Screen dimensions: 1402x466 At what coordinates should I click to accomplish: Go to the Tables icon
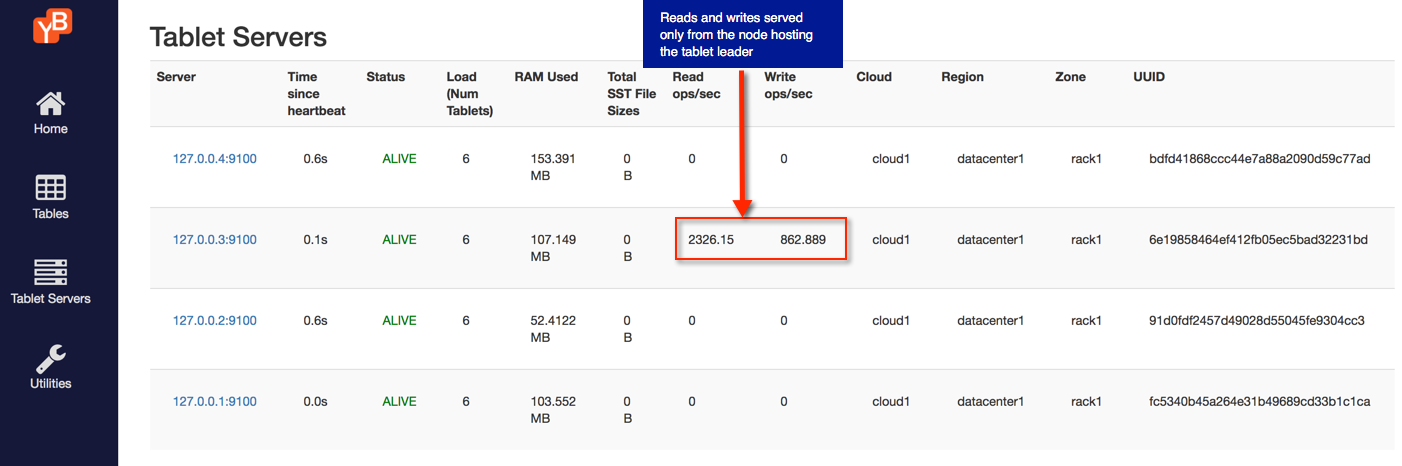[51, 188]
